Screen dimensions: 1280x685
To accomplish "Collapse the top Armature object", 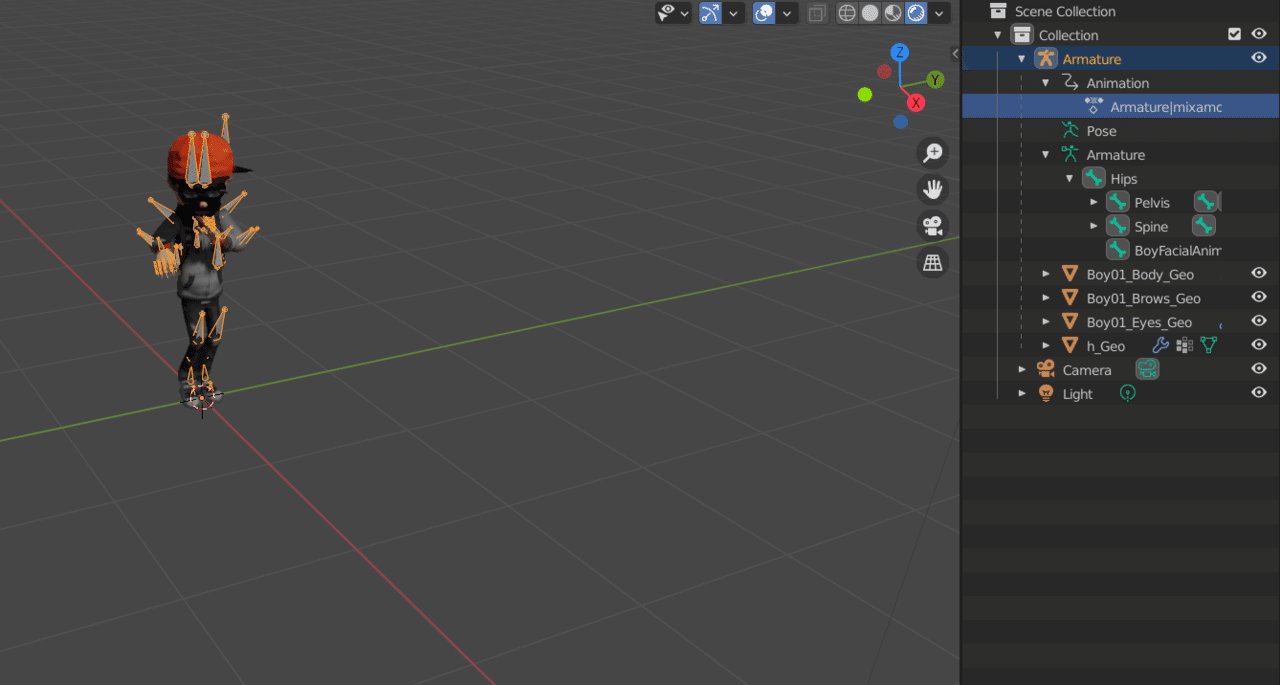I will (1022, 59).
